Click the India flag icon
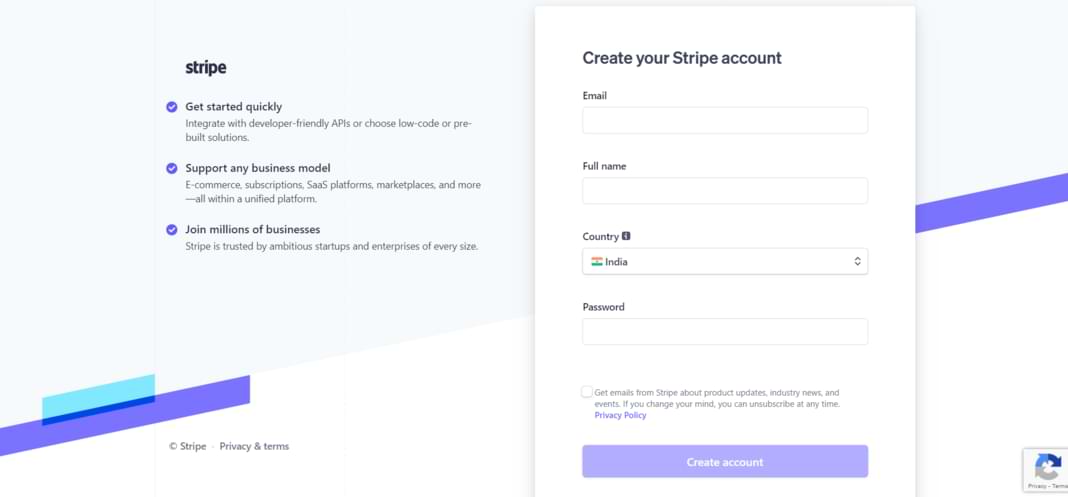 597,261
